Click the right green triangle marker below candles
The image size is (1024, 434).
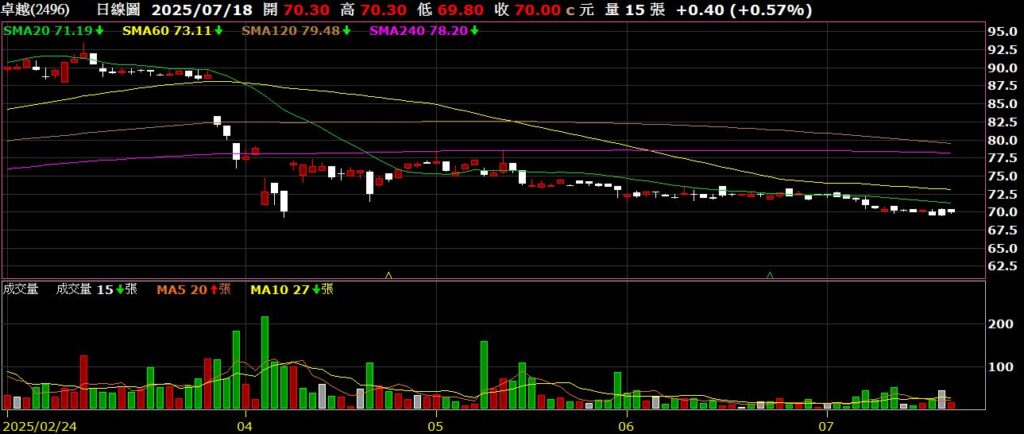click(x=770, y=274)
